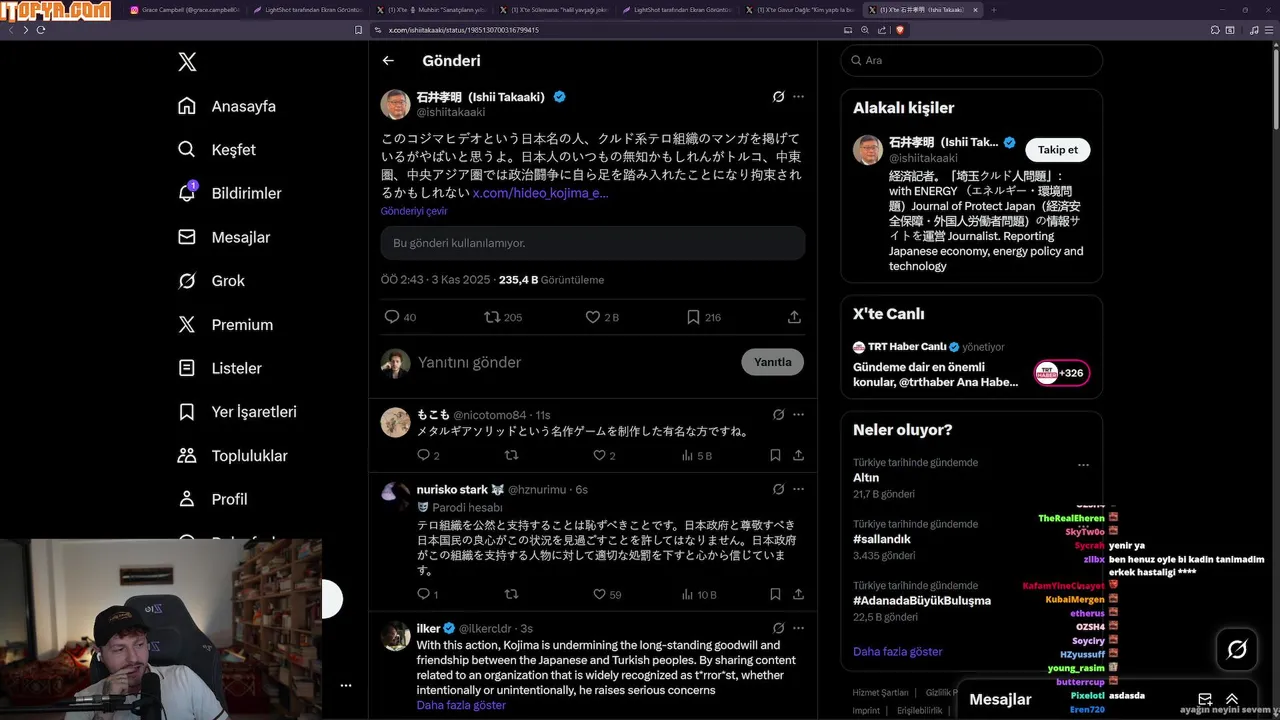Go to Anasayfa in the sidebar
Screen dimensions: 1280x720
coord(227,106)
